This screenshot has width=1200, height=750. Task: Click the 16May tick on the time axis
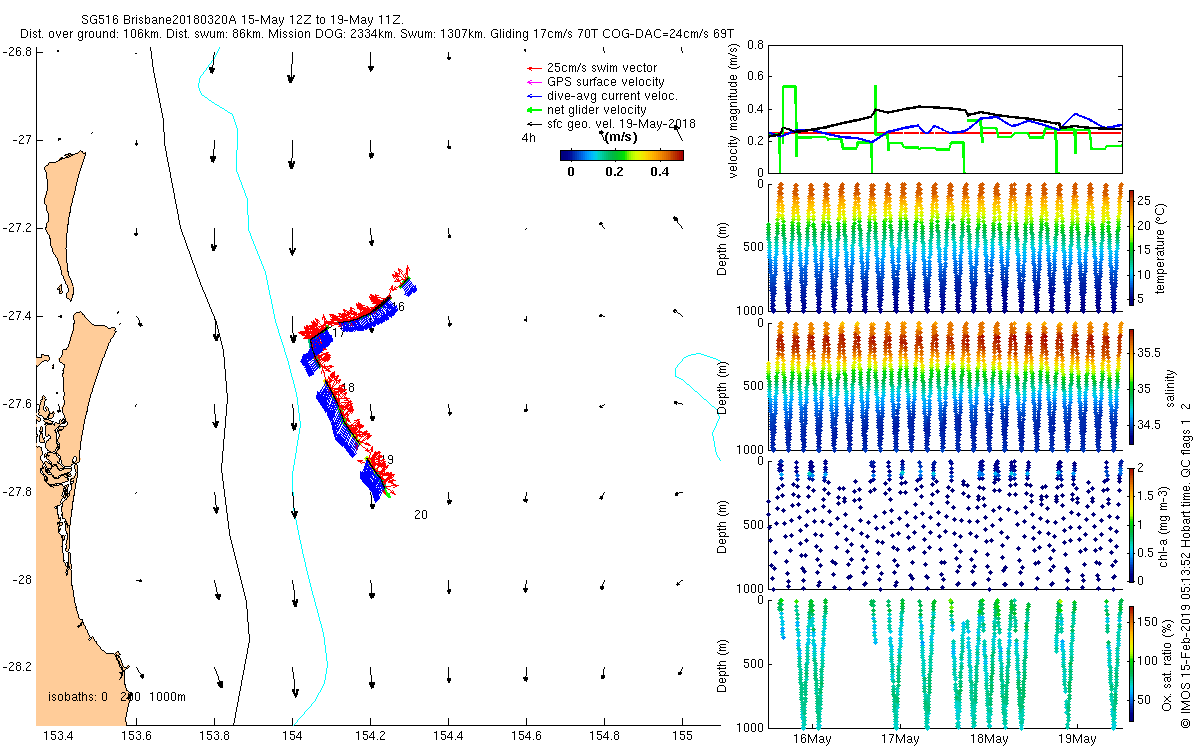click(812, 739)
